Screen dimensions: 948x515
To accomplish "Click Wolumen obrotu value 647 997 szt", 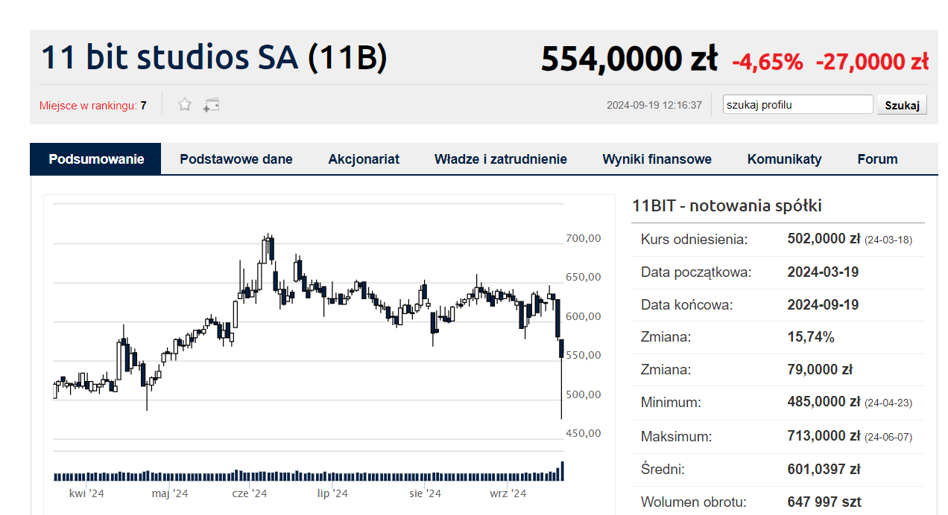I will point(824,502).
